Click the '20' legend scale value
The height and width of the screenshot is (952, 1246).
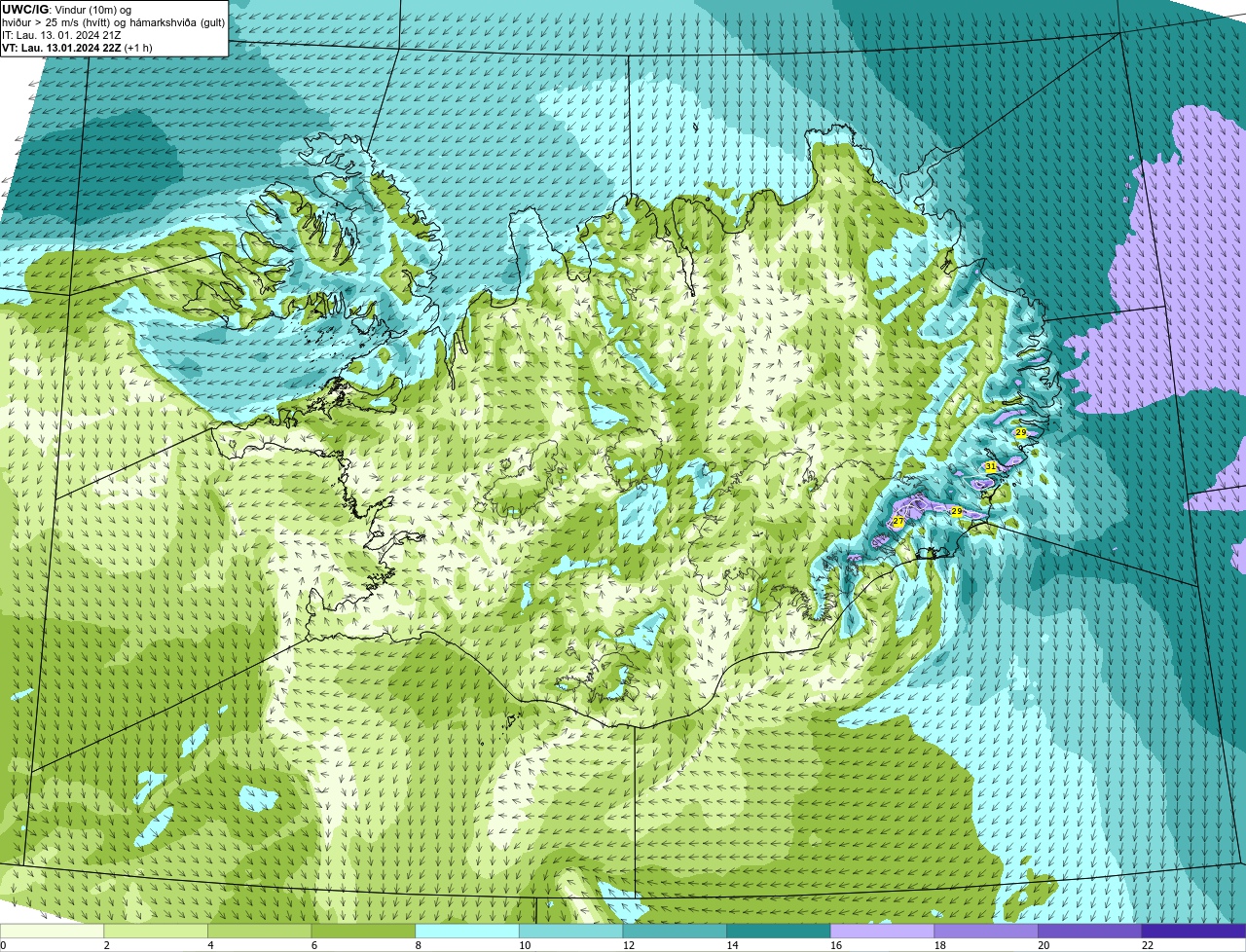[1044, 945]
